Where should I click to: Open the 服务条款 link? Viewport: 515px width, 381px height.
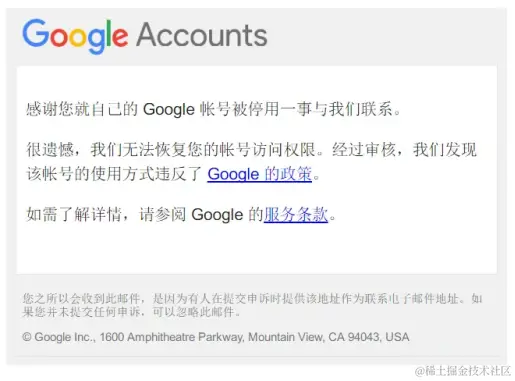pos(296,214)
